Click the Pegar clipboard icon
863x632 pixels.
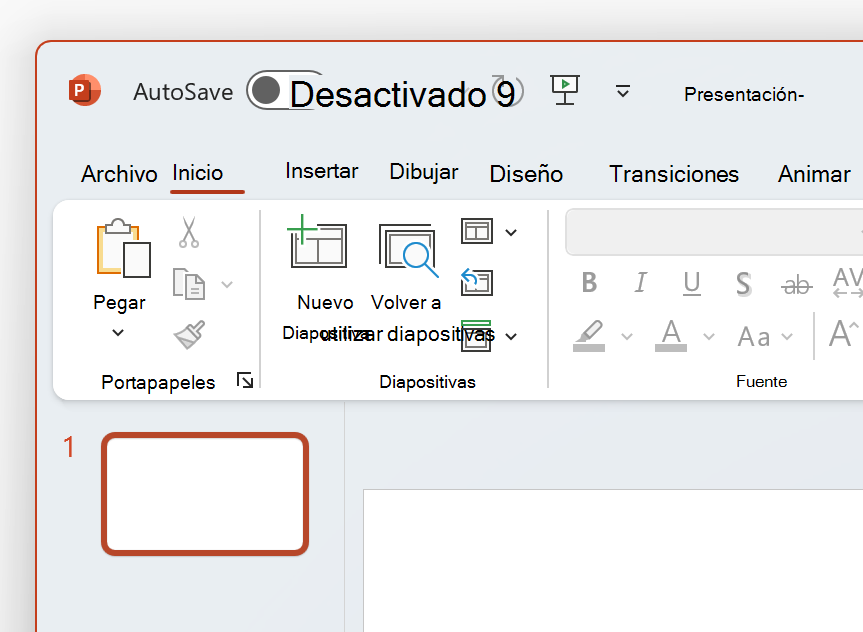tap(123, 248)
